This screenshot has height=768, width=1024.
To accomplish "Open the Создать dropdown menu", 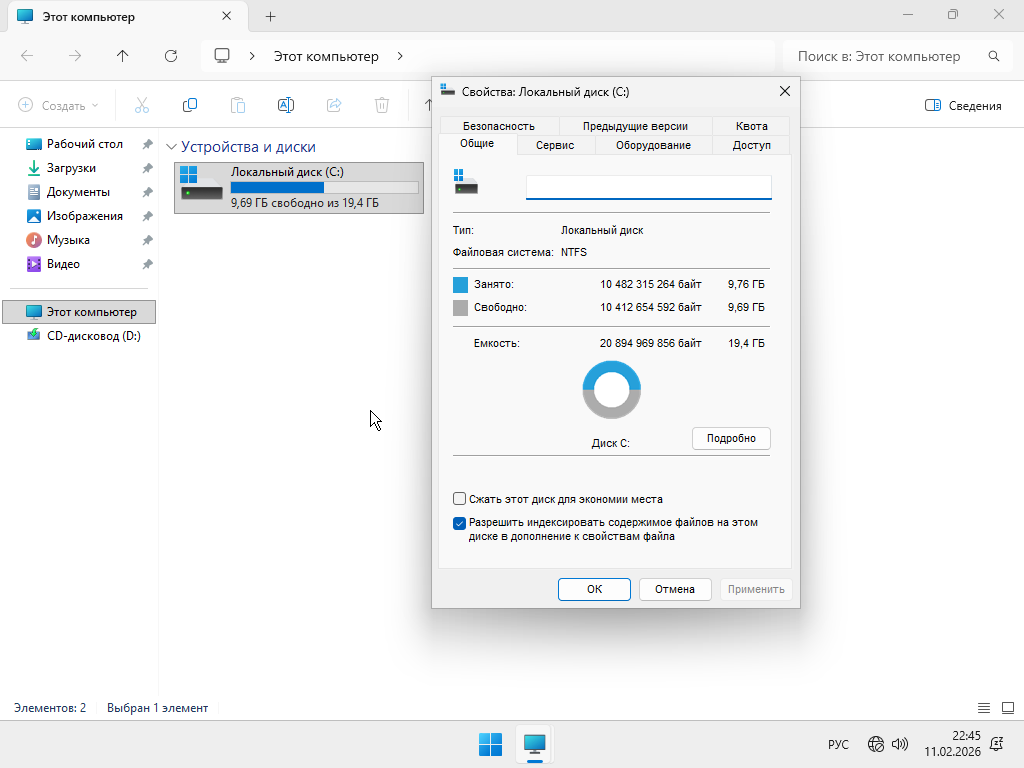I will (59, 105).
